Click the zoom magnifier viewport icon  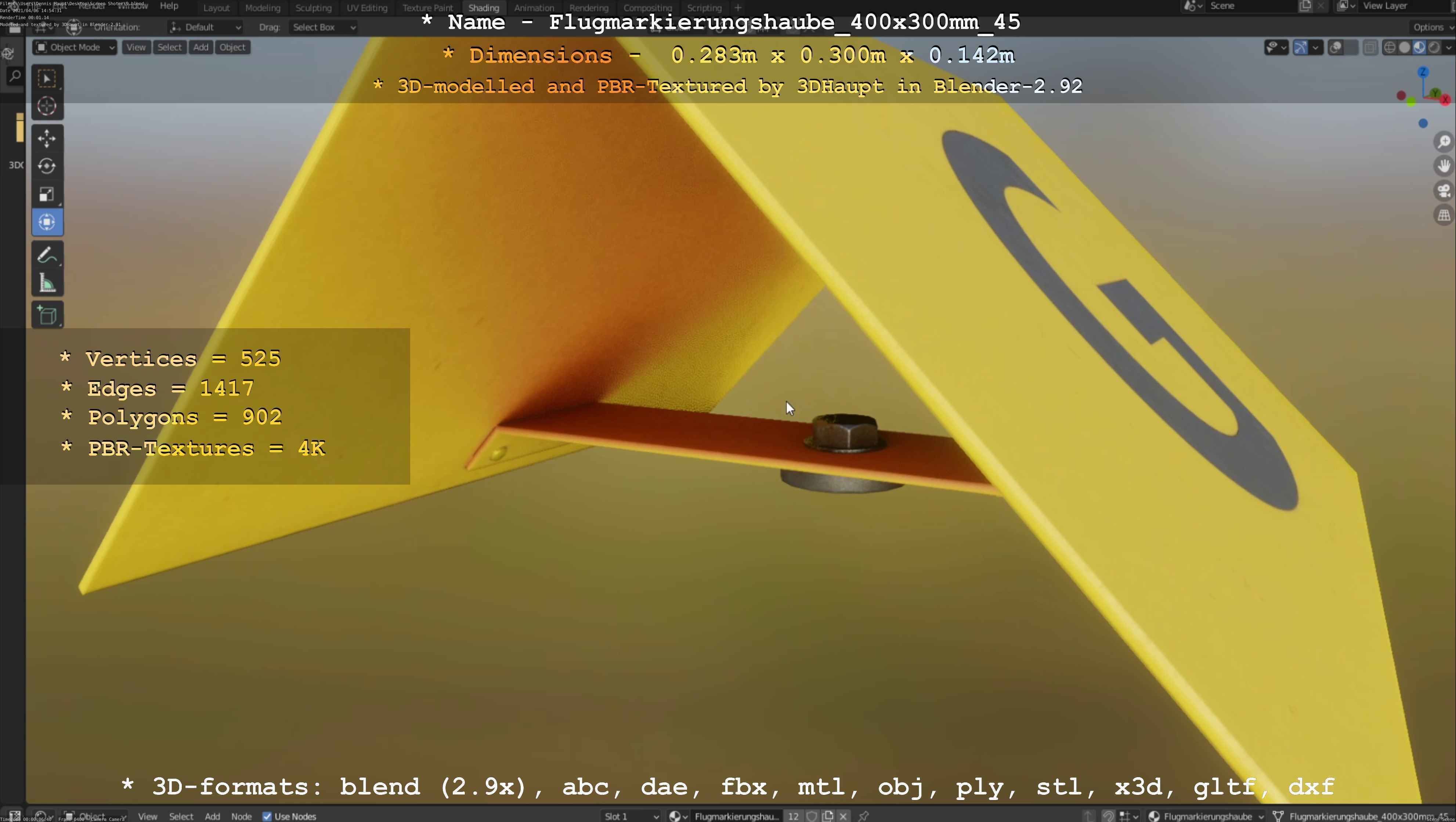[1444, 141]
